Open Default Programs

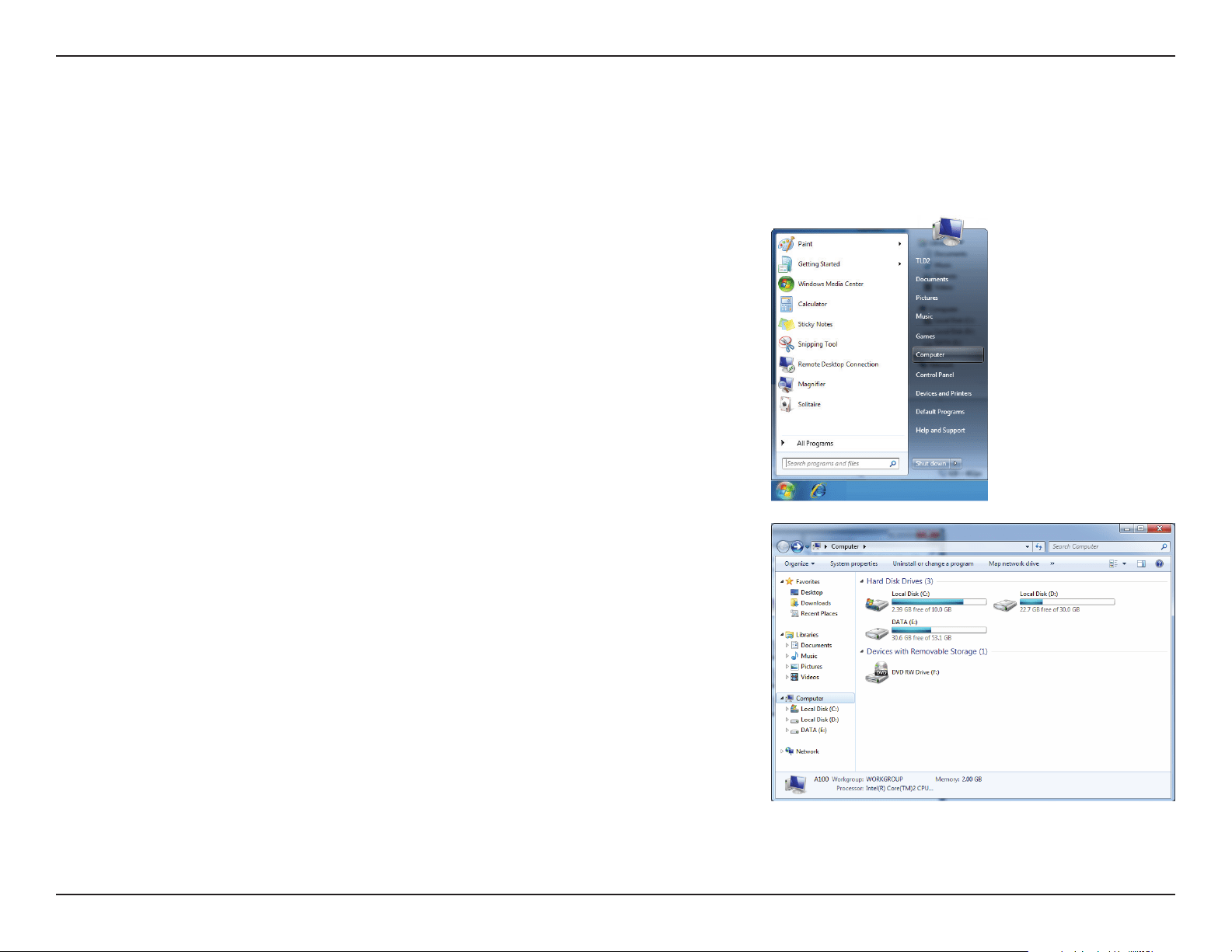point(940,412)
